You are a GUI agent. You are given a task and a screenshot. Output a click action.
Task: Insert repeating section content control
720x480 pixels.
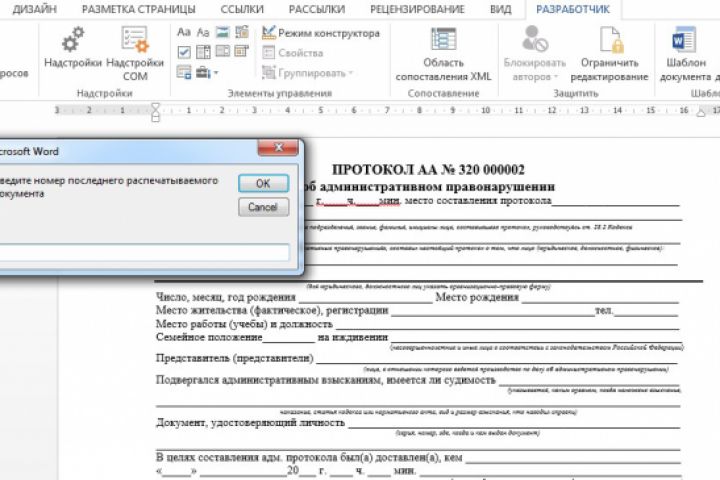[x=184, y=72]
